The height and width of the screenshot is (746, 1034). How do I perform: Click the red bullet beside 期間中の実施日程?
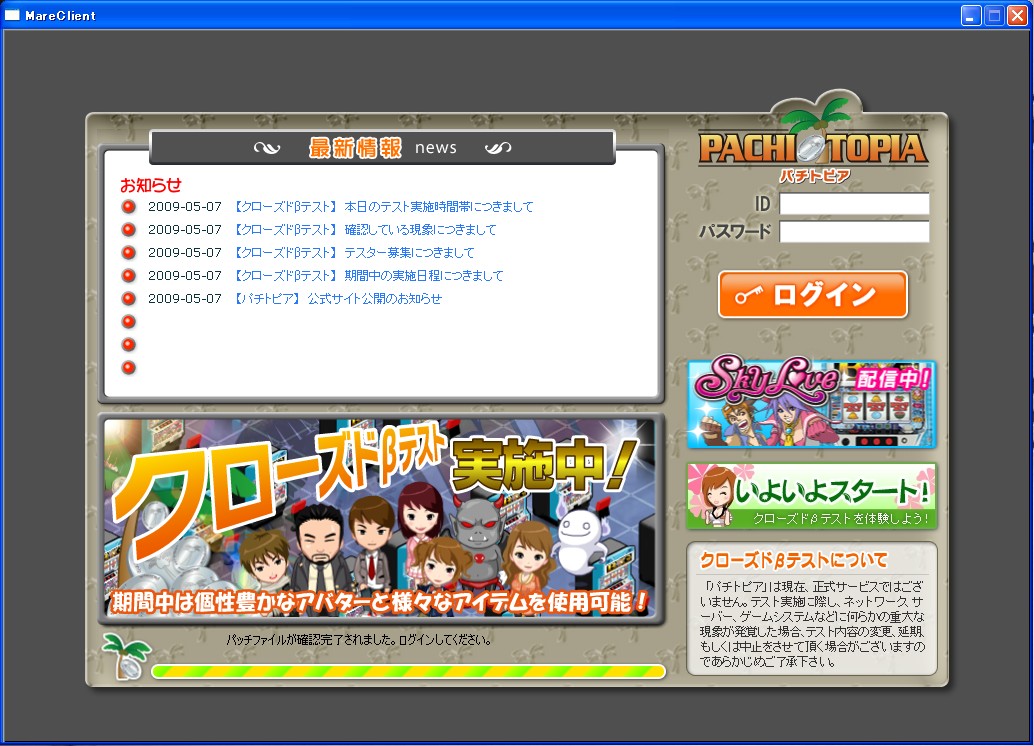tap(129, 276)
